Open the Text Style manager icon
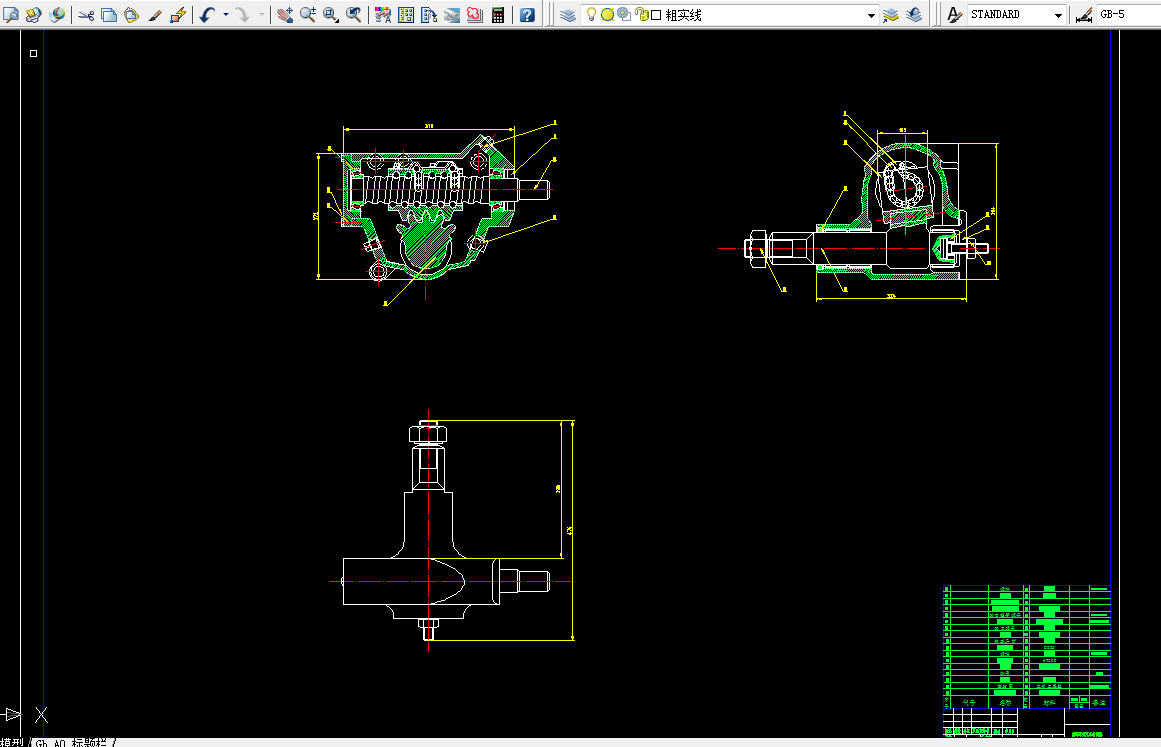Viewport: 1161px width, 747px height. tap(954, 15)
